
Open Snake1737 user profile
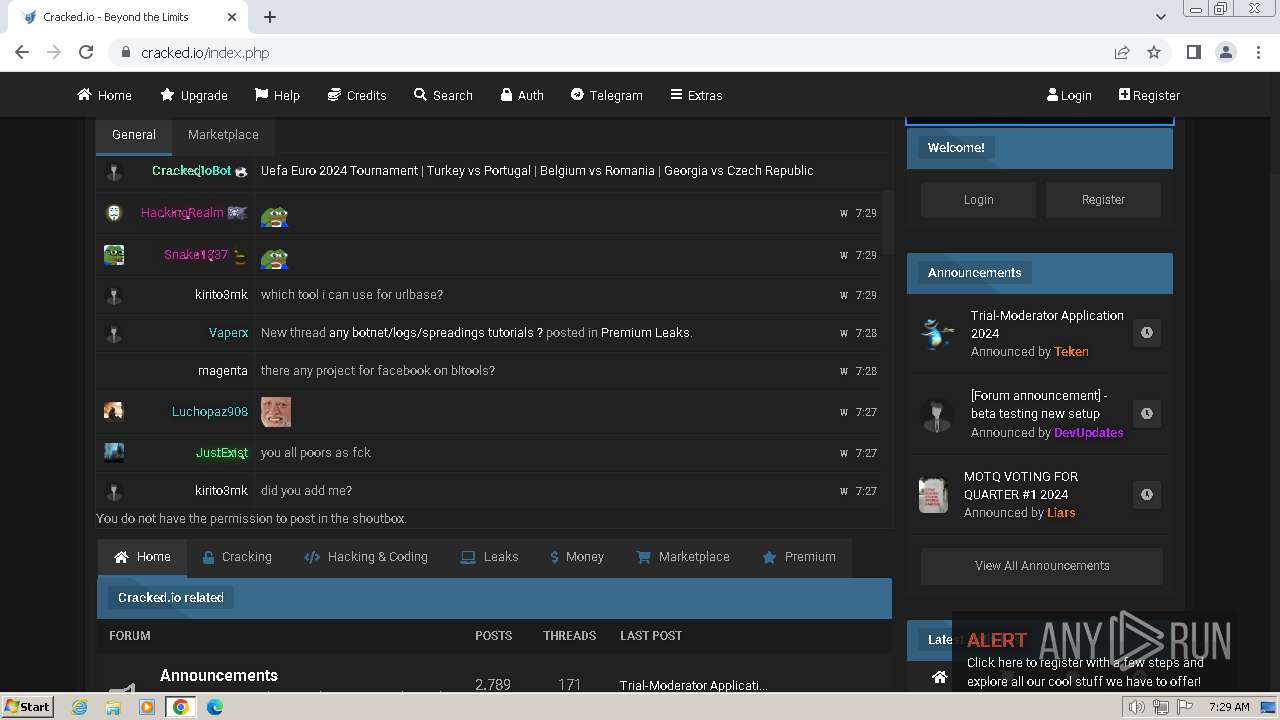196,255
